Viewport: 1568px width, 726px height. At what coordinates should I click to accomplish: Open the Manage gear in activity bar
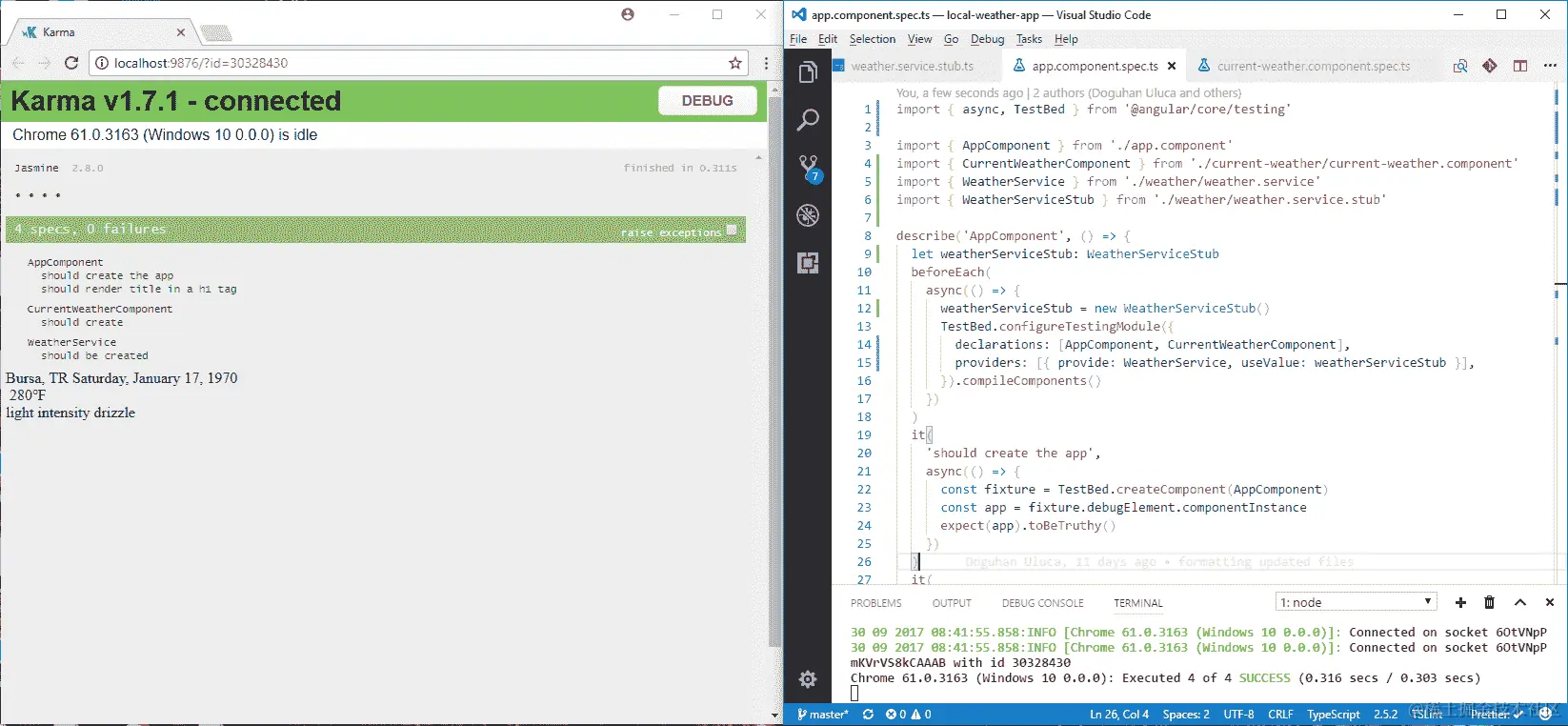808,678
